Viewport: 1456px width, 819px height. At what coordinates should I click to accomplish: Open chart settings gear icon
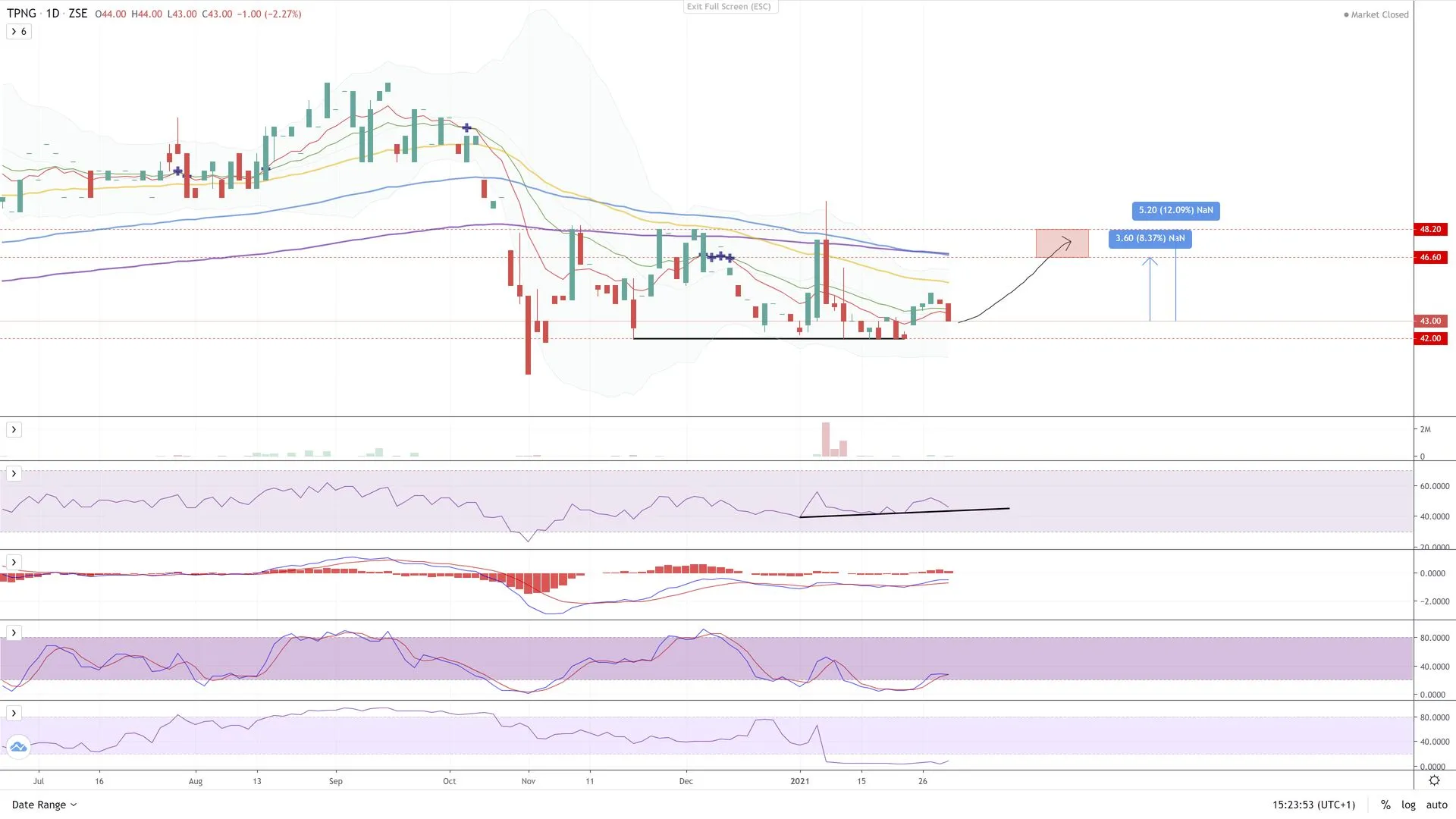pos(1434,780)
